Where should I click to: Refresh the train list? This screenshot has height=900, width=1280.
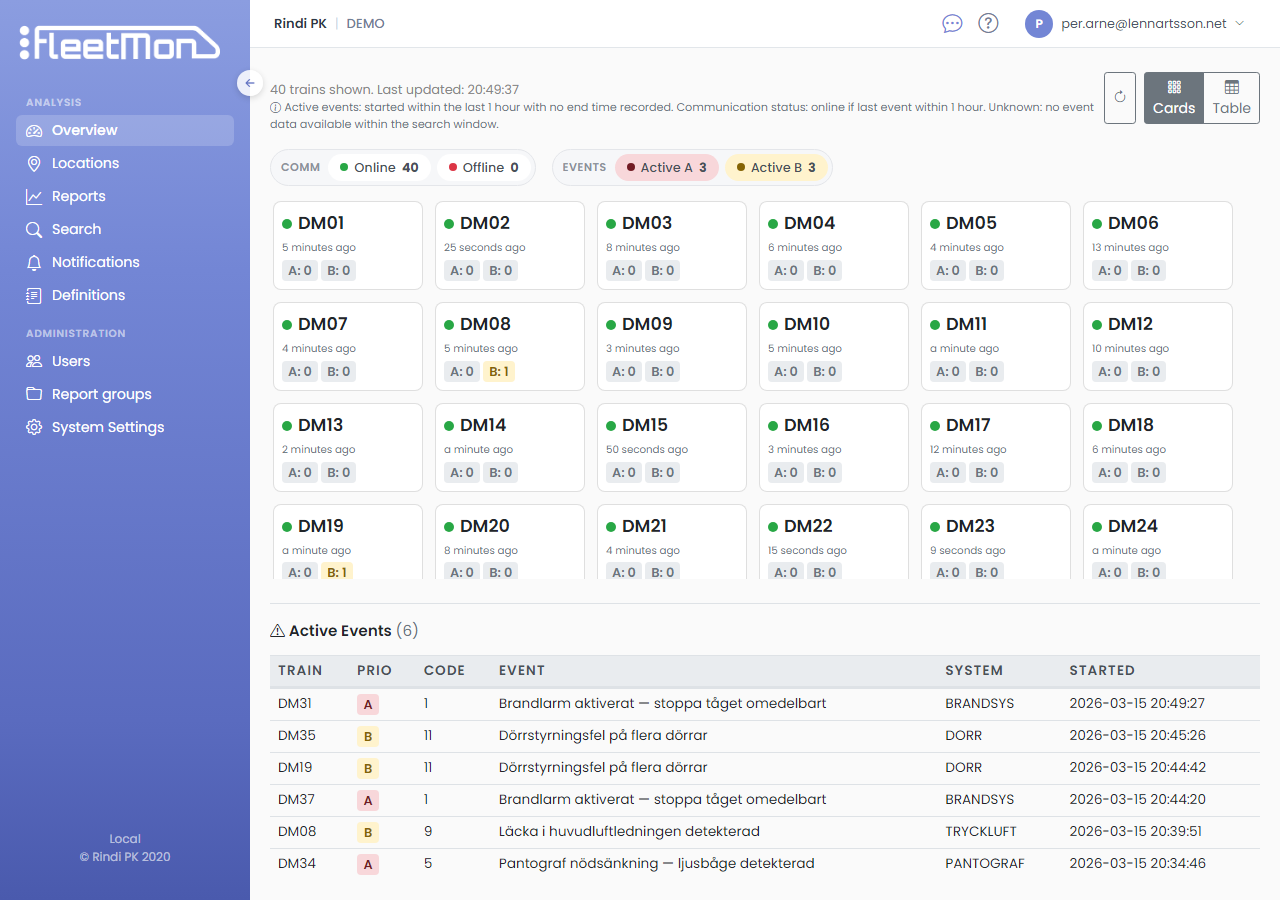(x=1119, y=97)
